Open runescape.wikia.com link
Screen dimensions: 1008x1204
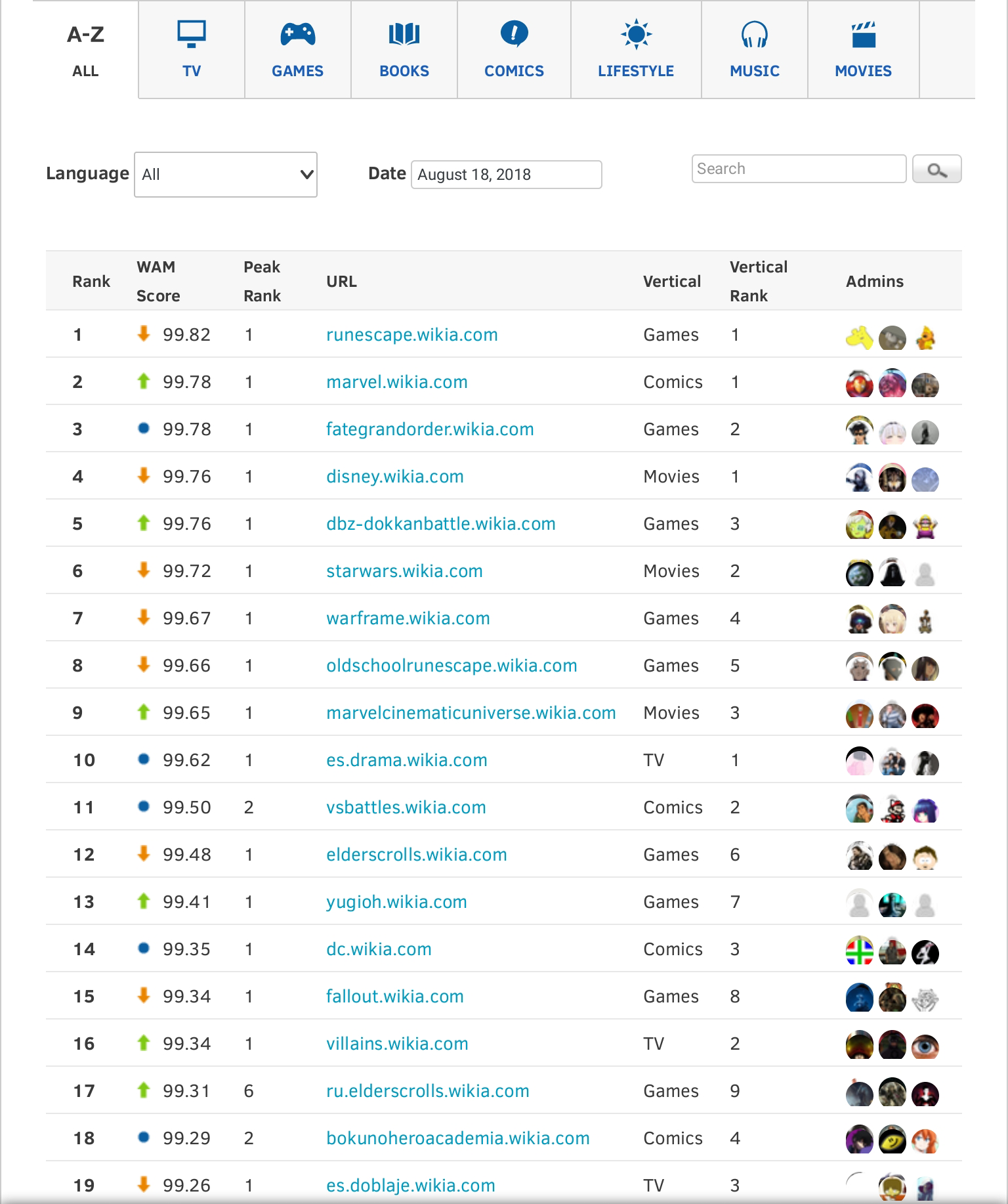pos(411,335)
